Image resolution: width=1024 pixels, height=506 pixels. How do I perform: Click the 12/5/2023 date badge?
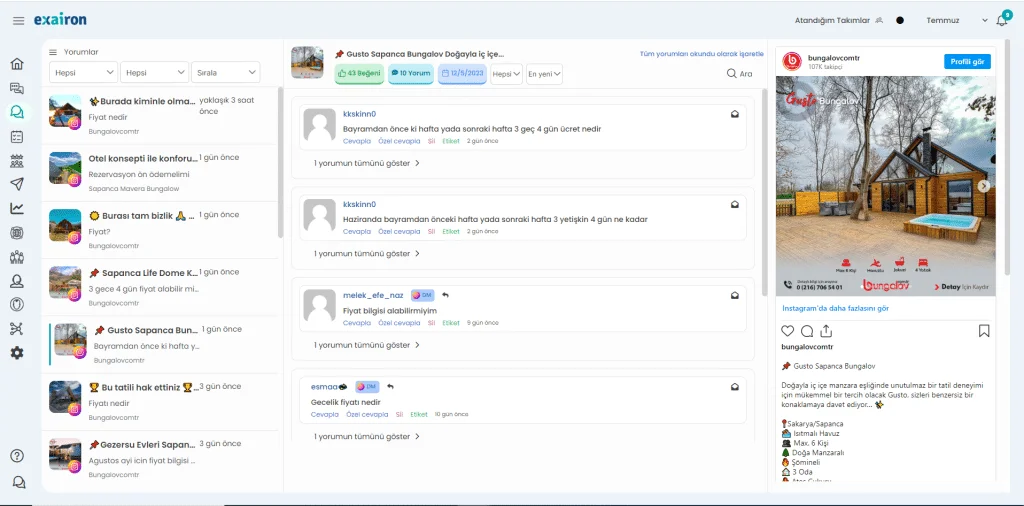(462, 74)
